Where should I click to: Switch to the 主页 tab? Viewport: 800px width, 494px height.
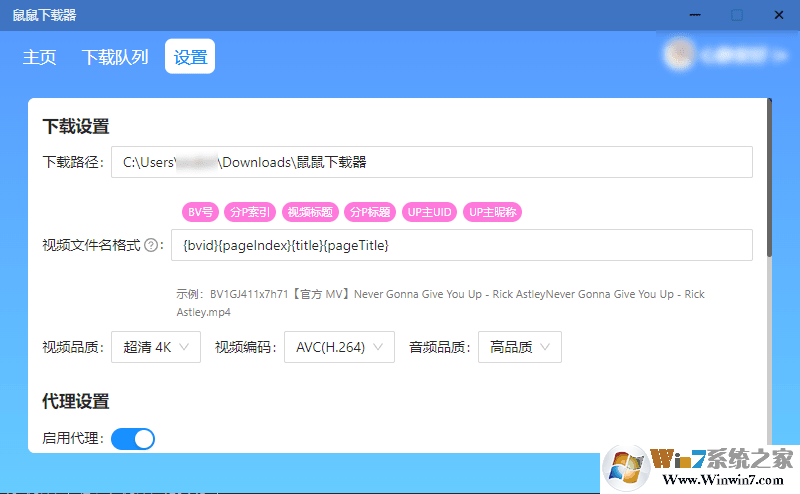click(x=40, y=57)
